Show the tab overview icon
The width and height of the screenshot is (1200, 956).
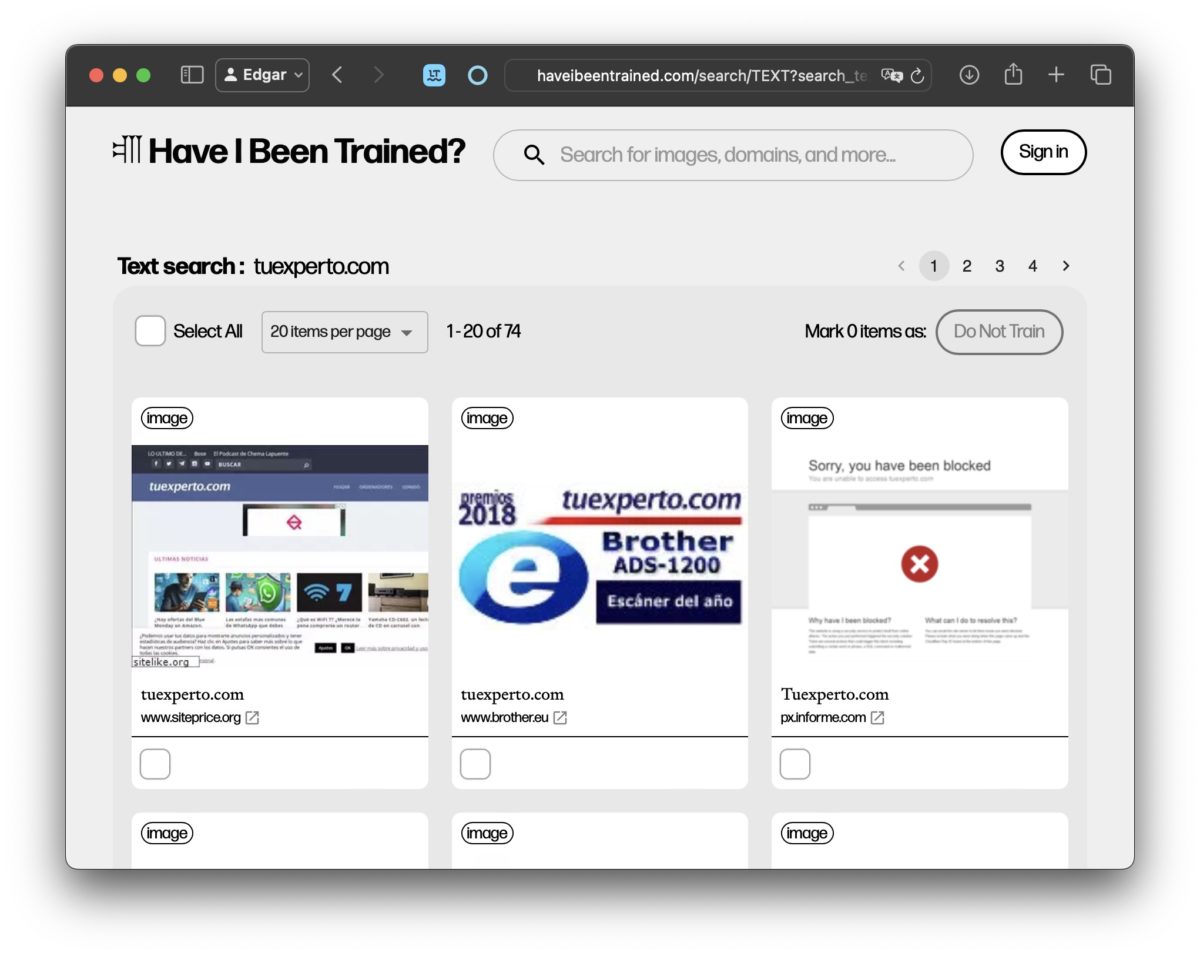tap(1101, 75)
